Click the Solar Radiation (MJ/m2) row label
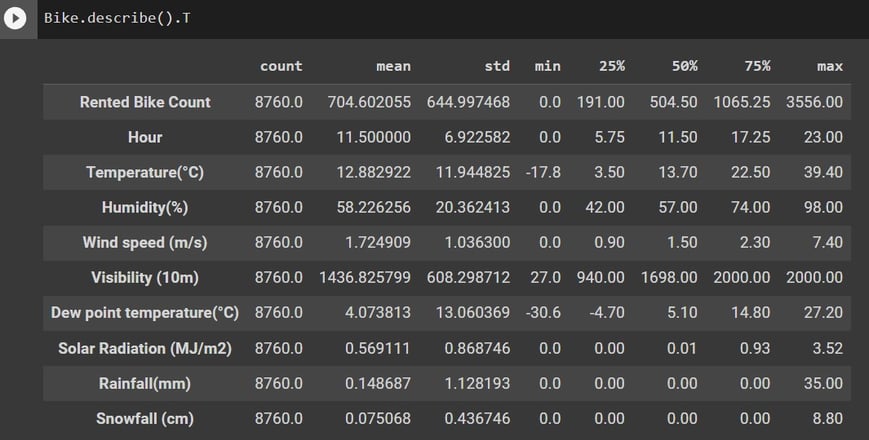Image resolution: width=869 pixels, height=440 pixels. (145, 348)
